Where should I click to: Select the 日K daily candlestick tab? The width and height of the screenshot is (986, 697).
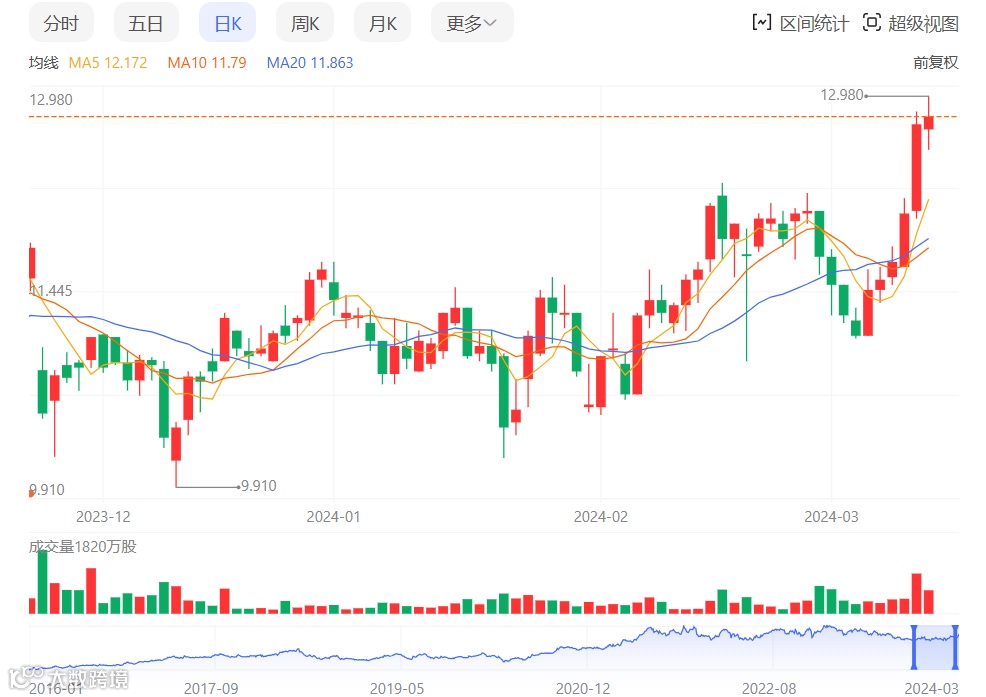[228, 23]
